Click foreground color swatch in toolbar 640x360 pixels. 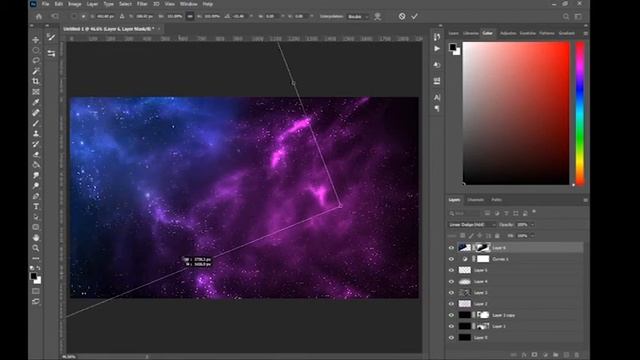(x=34, y=276)
